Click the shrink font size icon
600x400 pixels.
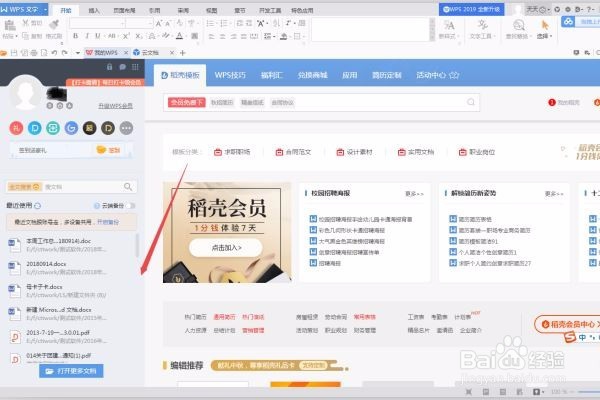click(168, 23)
